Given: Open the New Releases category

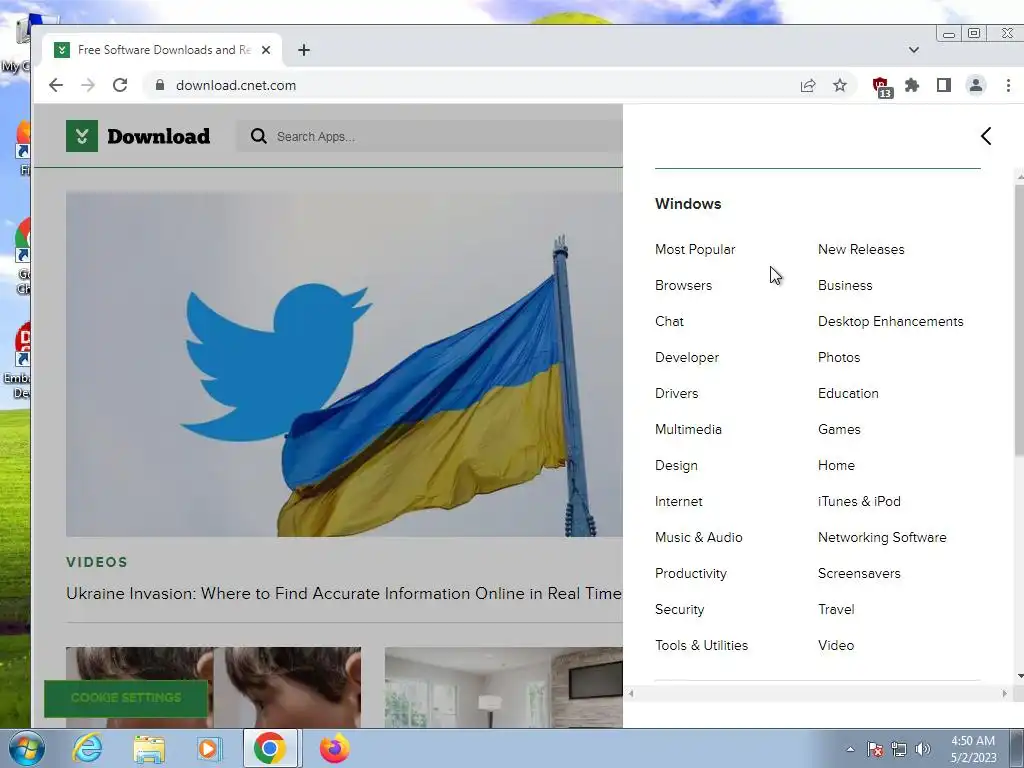Looking at the screenshot, I should point(861,249).
